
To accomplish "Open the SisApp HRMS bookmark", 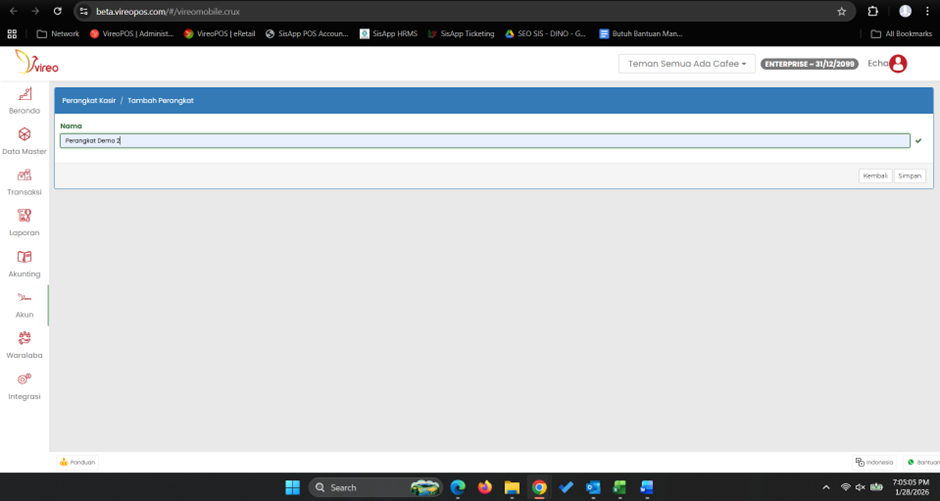I will click(389, 34).
